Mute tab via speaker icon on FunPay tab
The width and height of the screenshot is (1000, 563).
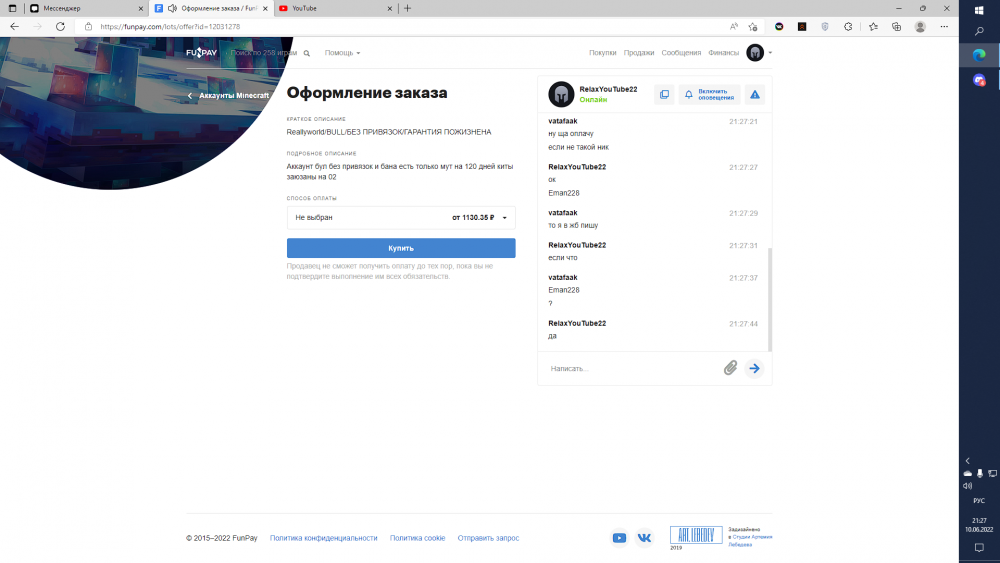tap(172, 8)
